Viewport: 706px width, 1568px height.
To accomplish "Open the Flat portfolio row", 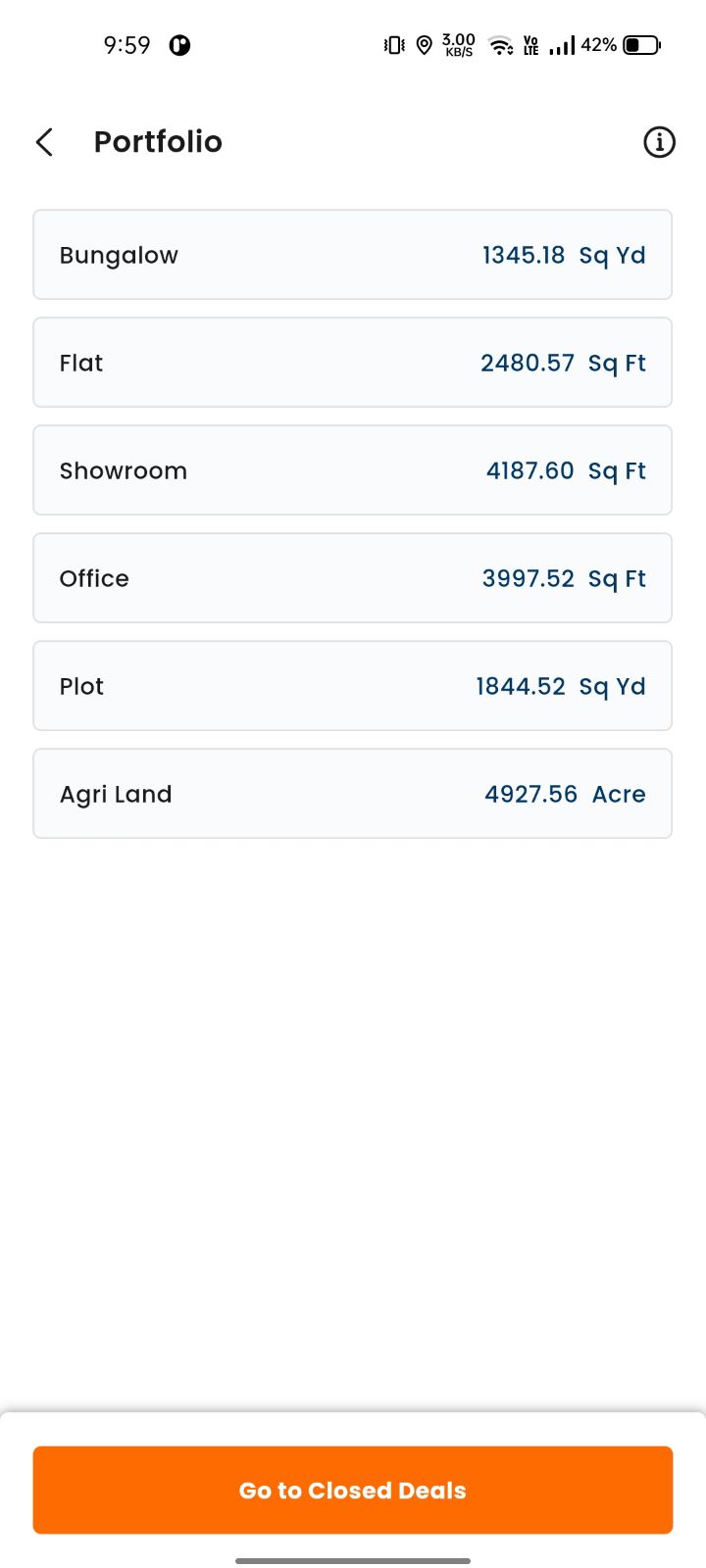I will click(352, 363).
